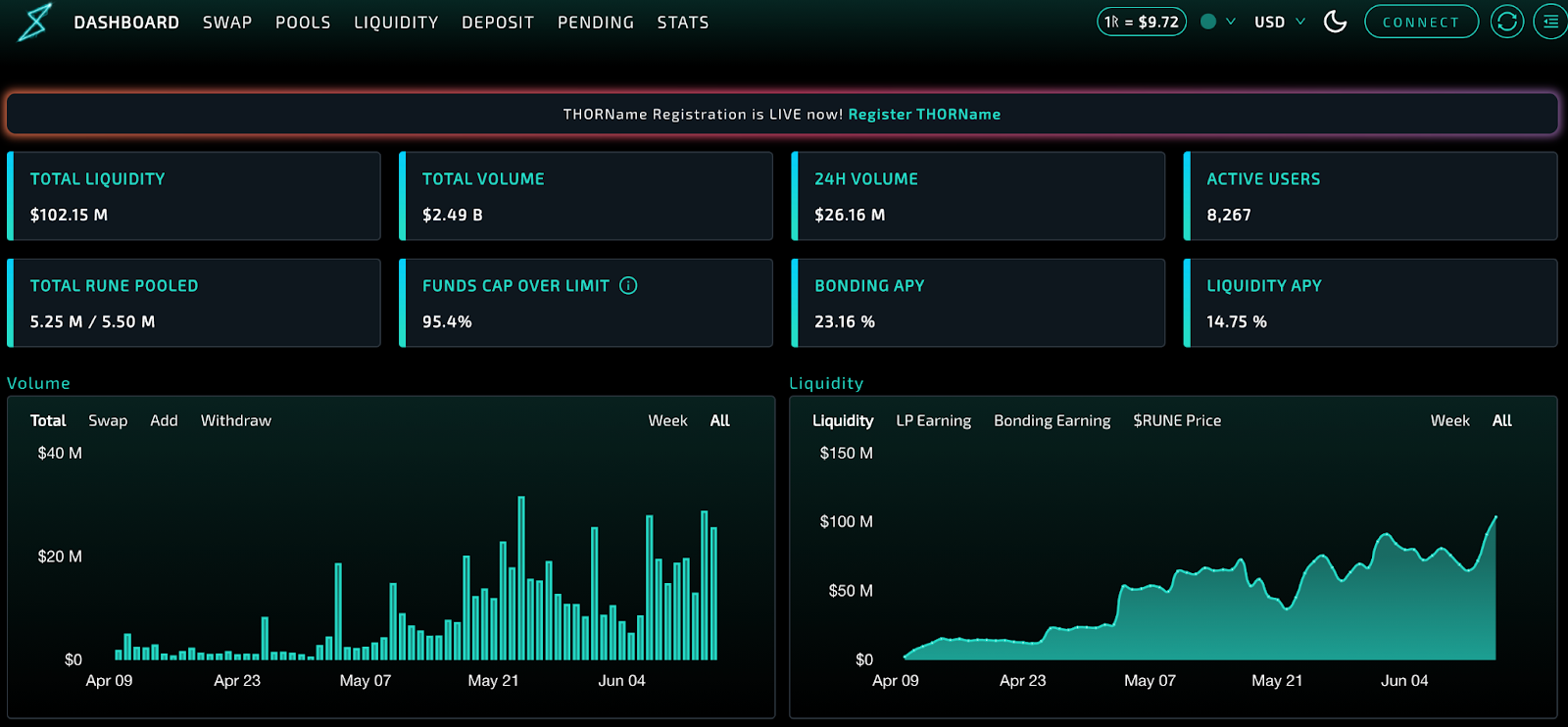Switch Liquidity chart to Week view
This screenshot has height=727, width=1568.
(x=1449, y=420)
